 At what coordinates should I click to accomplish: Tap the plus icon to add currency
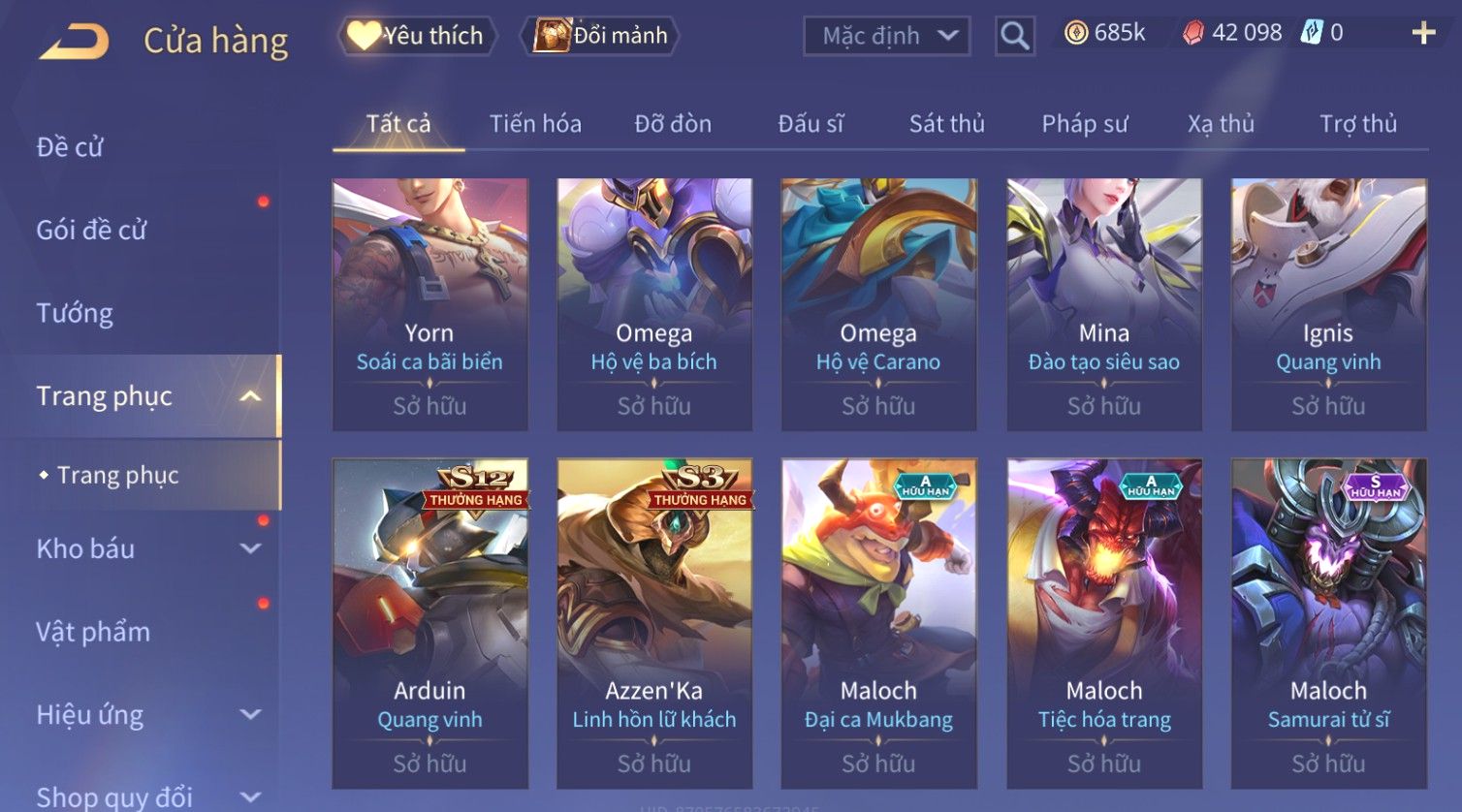(x=1423, y=34)
